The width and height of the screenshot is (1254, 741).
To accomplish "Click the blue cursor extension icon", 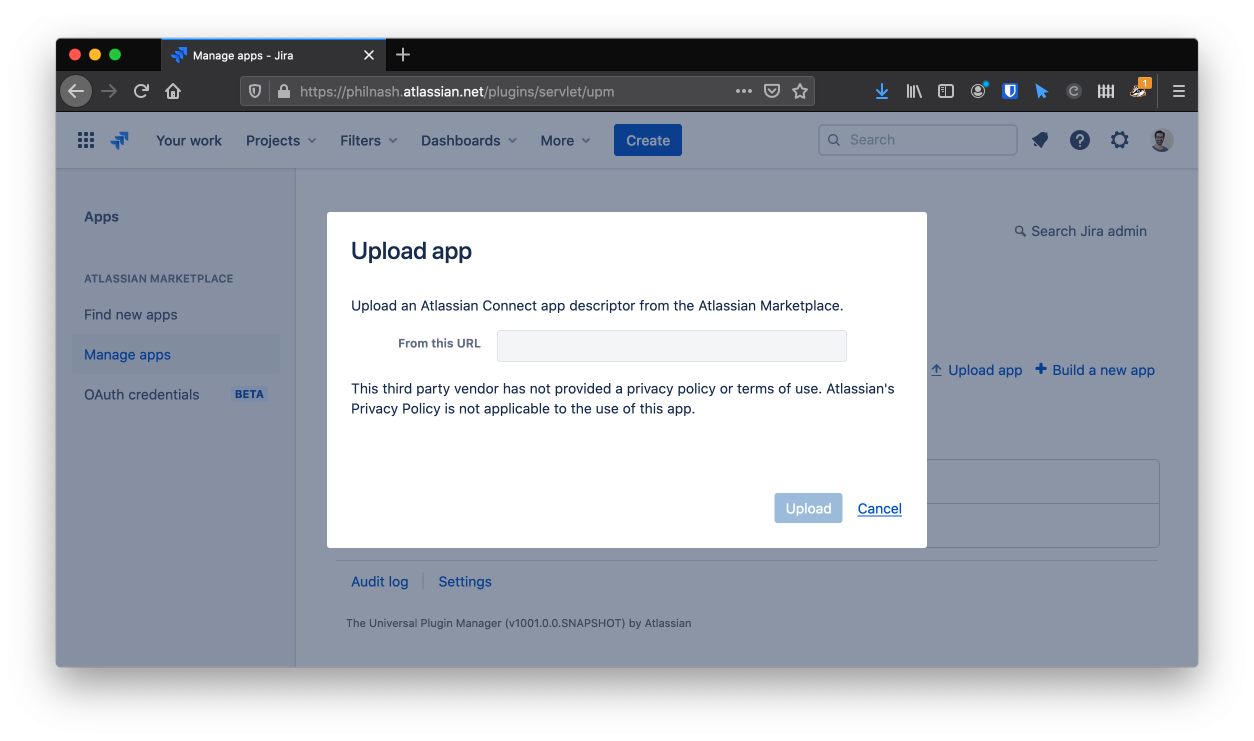I will click(x=1042, y=91).
